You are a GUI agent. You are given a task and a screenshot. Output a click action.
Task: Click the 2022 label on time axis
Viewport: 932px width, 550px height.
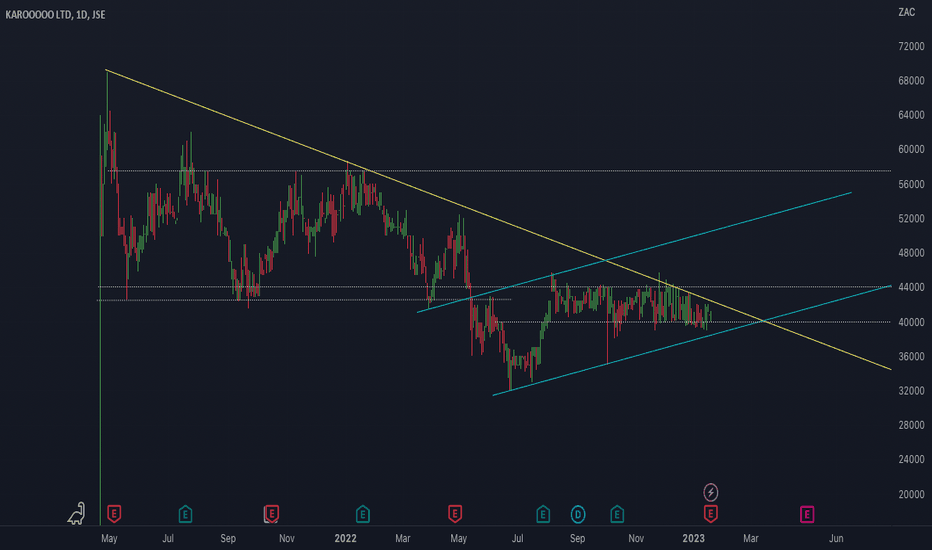pyautogui.click(x=345, y=538)
